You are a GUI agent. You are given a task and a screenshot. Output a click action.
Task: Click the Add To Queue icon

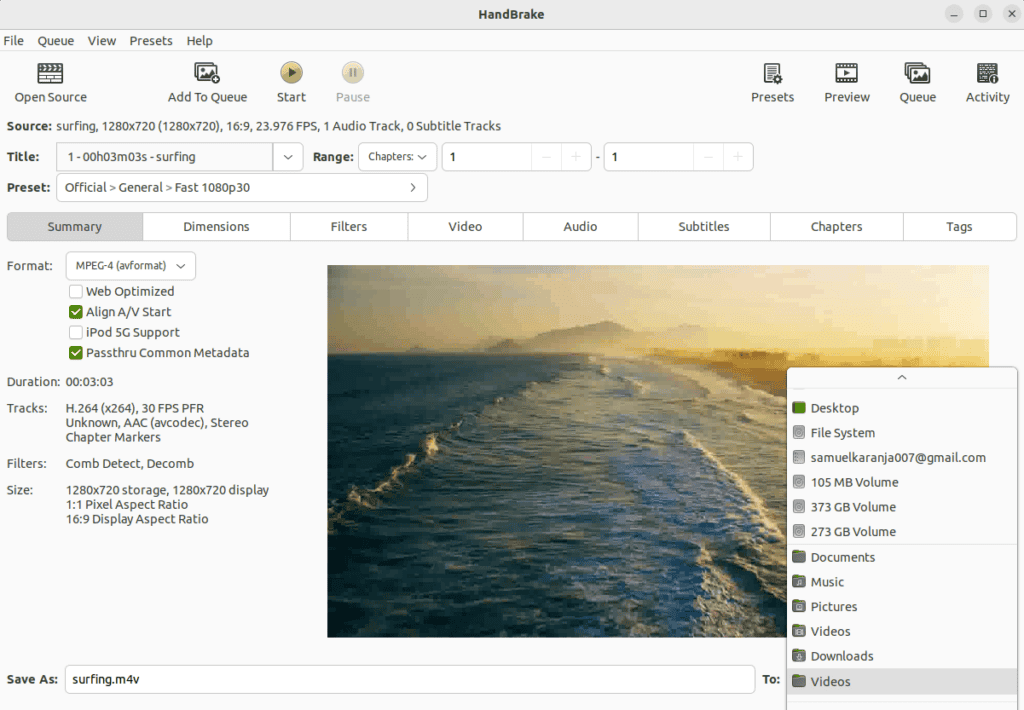click(207, 73)
